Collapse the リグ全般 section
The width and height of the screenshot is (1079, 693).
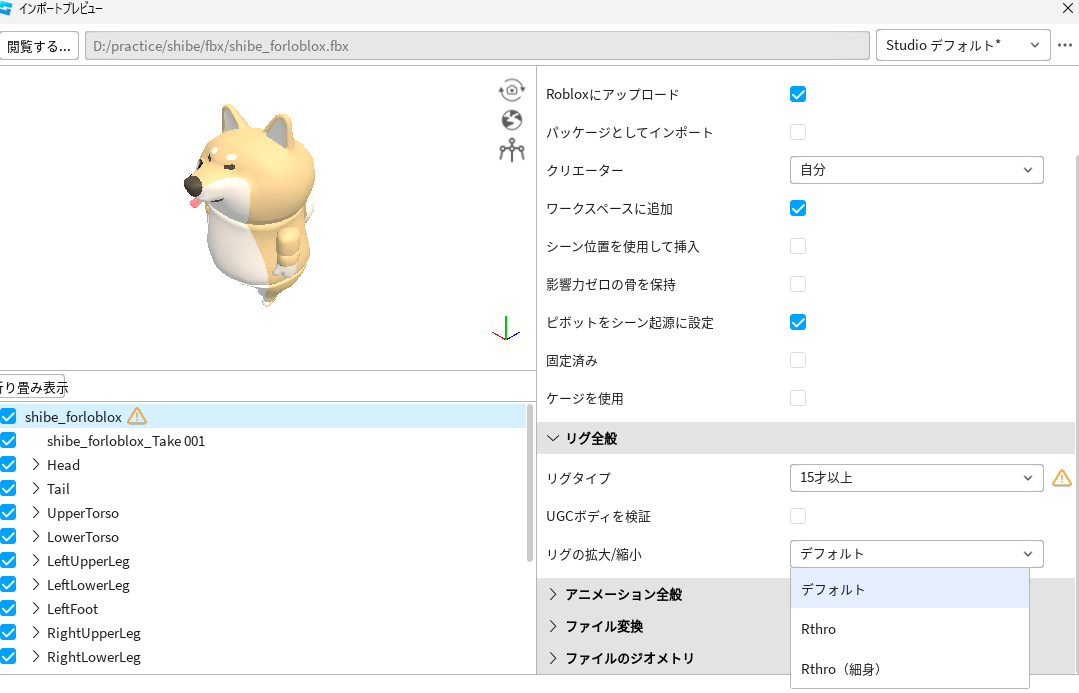point(553,438)
